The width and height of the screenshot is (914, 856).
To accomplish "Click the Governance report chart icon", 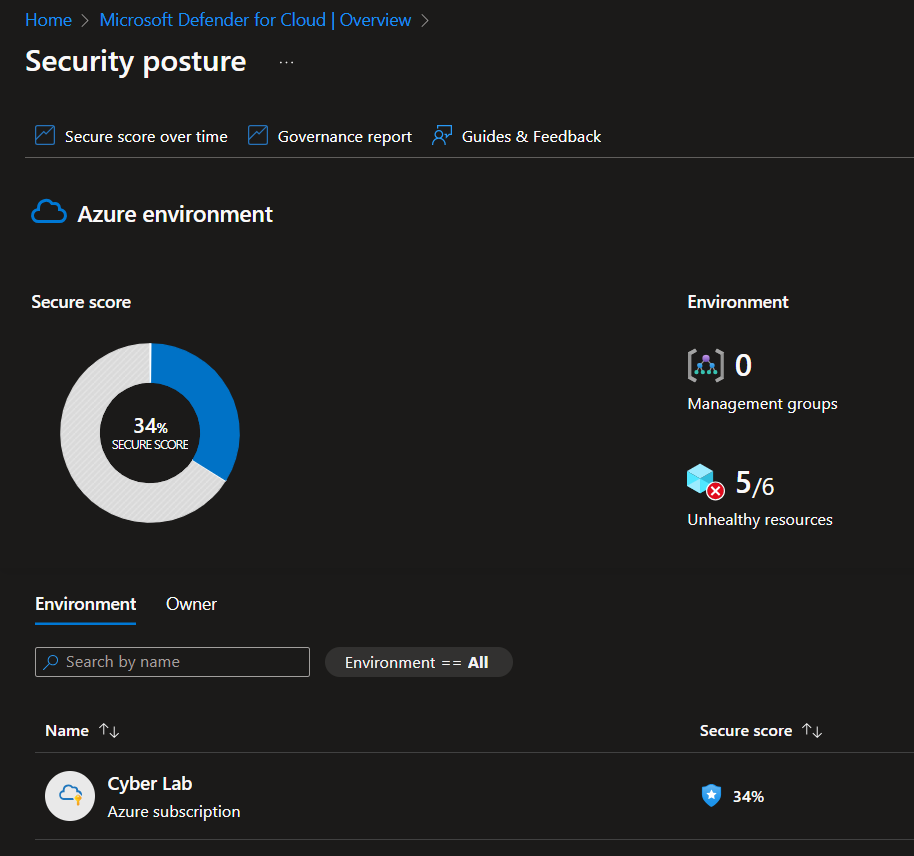I will point(258,135).
